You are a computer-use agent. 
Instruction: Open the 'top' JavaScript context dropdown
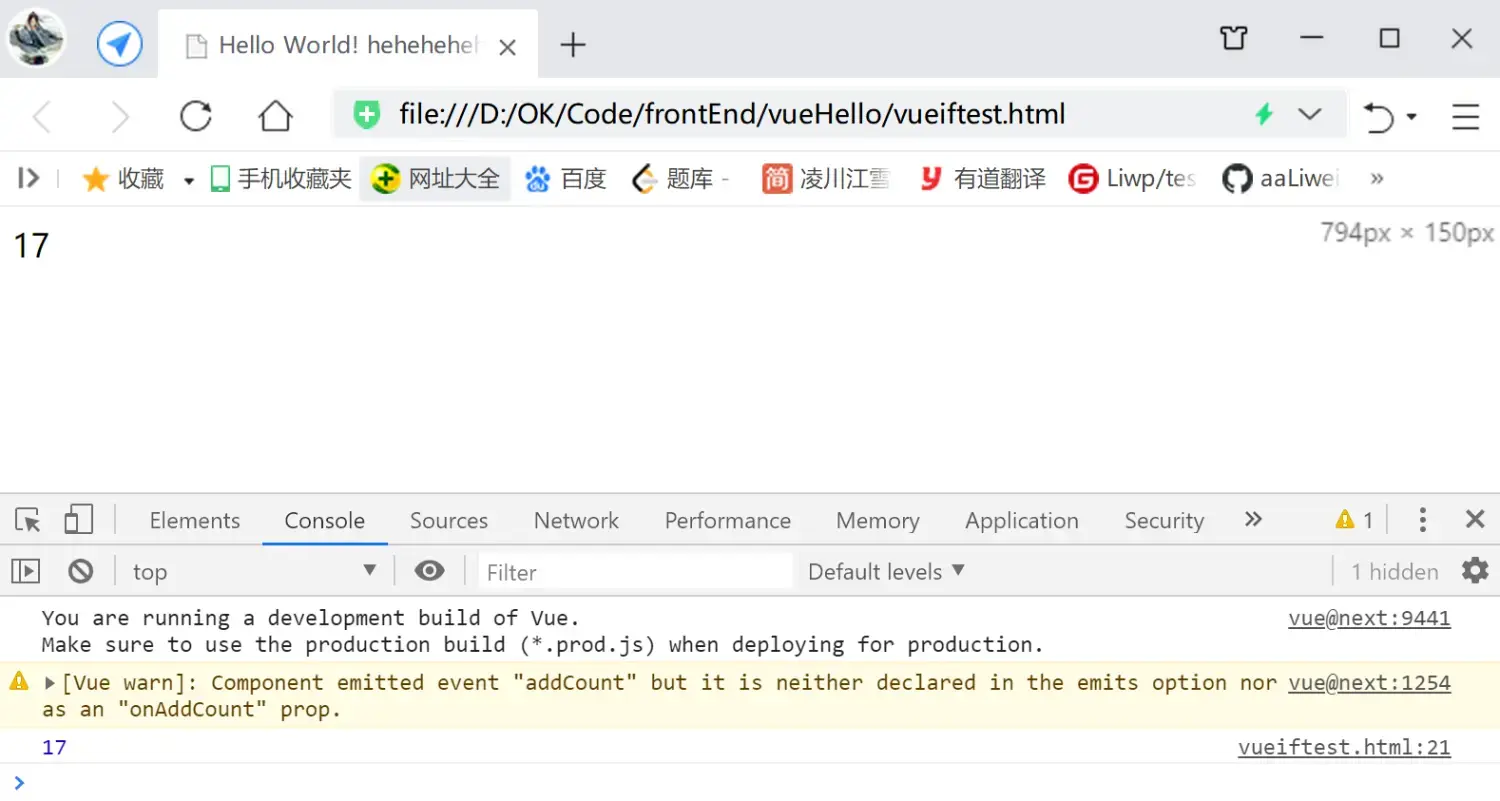(x=255, y=572)
